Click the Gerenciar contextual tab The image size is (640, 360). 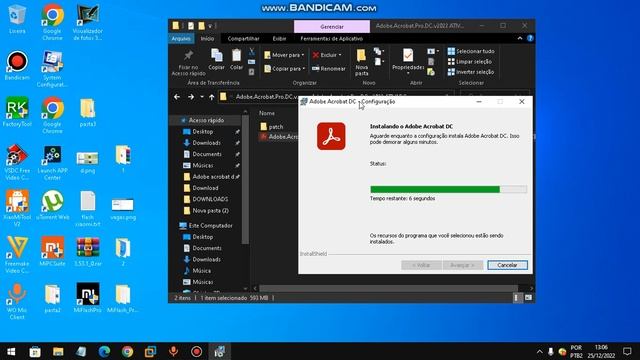pyautogui.click(x=332, y=27)
